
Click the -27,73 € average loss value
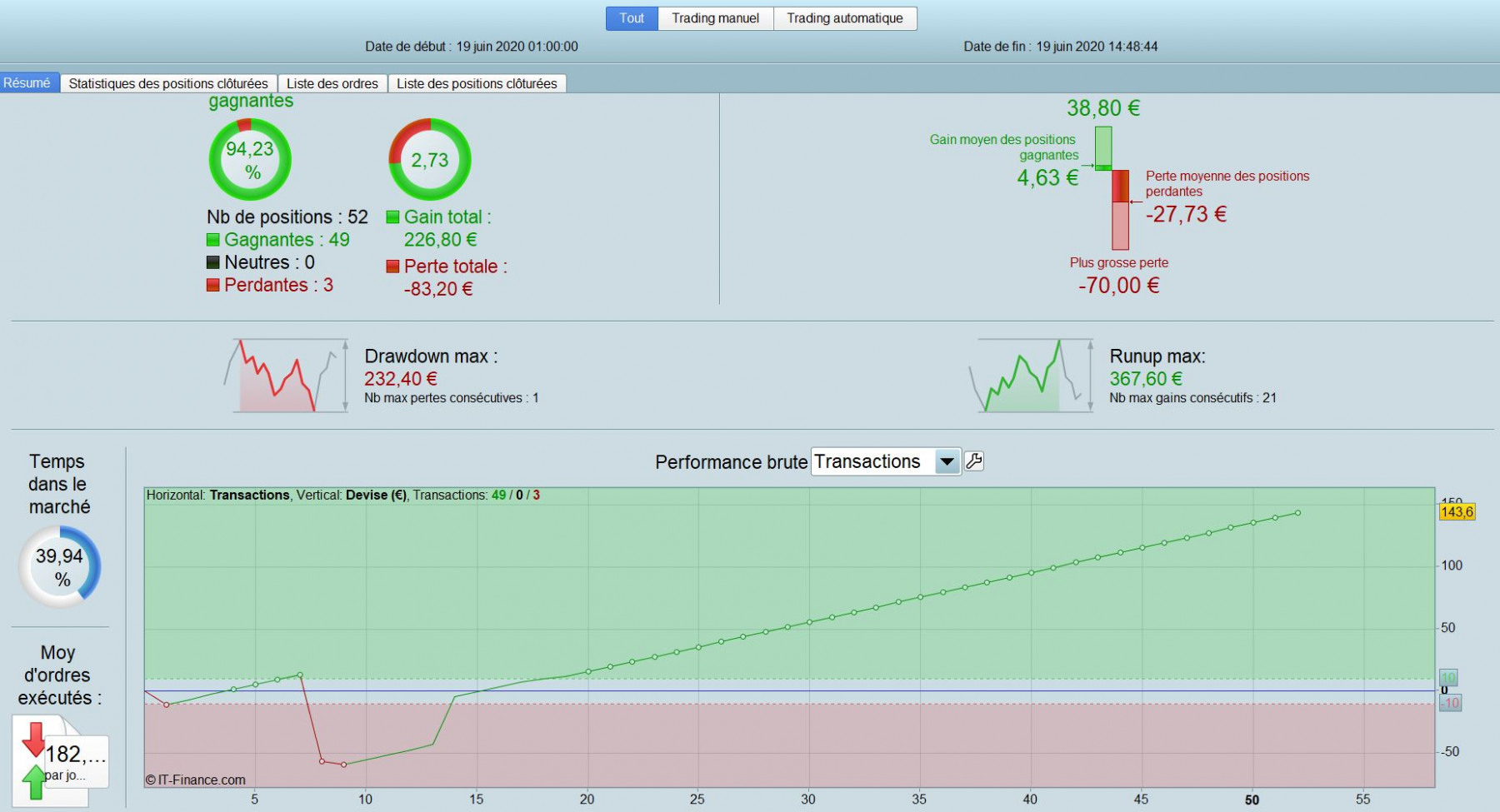click(x=1186, y=214)
